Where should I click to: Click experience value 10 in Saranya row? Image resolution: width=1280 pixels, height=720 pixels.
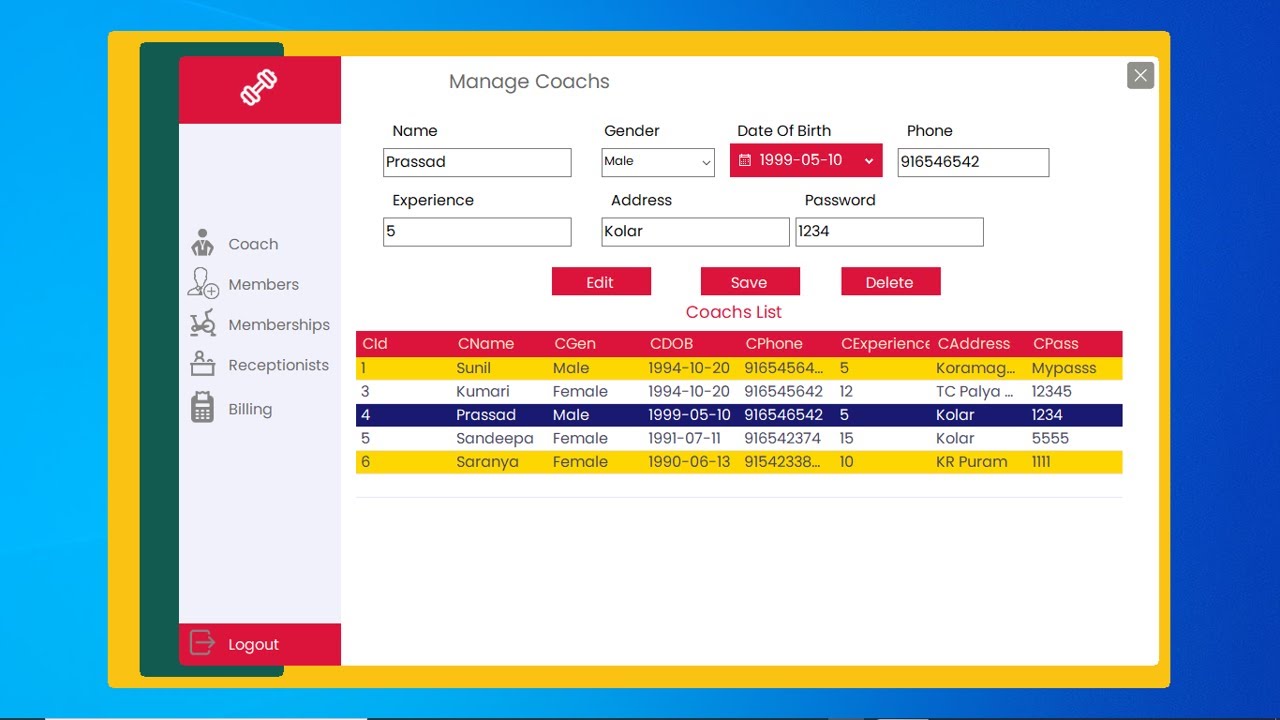[884, 461]
